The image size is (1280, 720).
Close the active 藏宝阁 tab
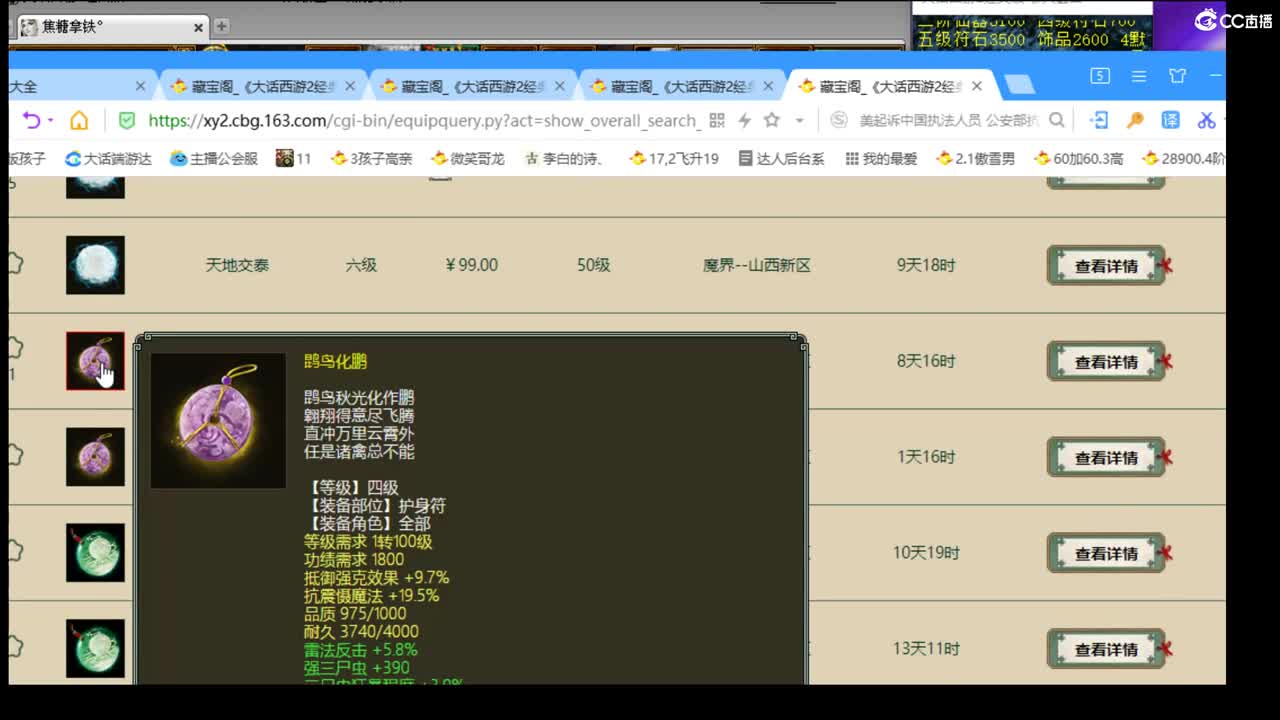click(x=977, y=87)
